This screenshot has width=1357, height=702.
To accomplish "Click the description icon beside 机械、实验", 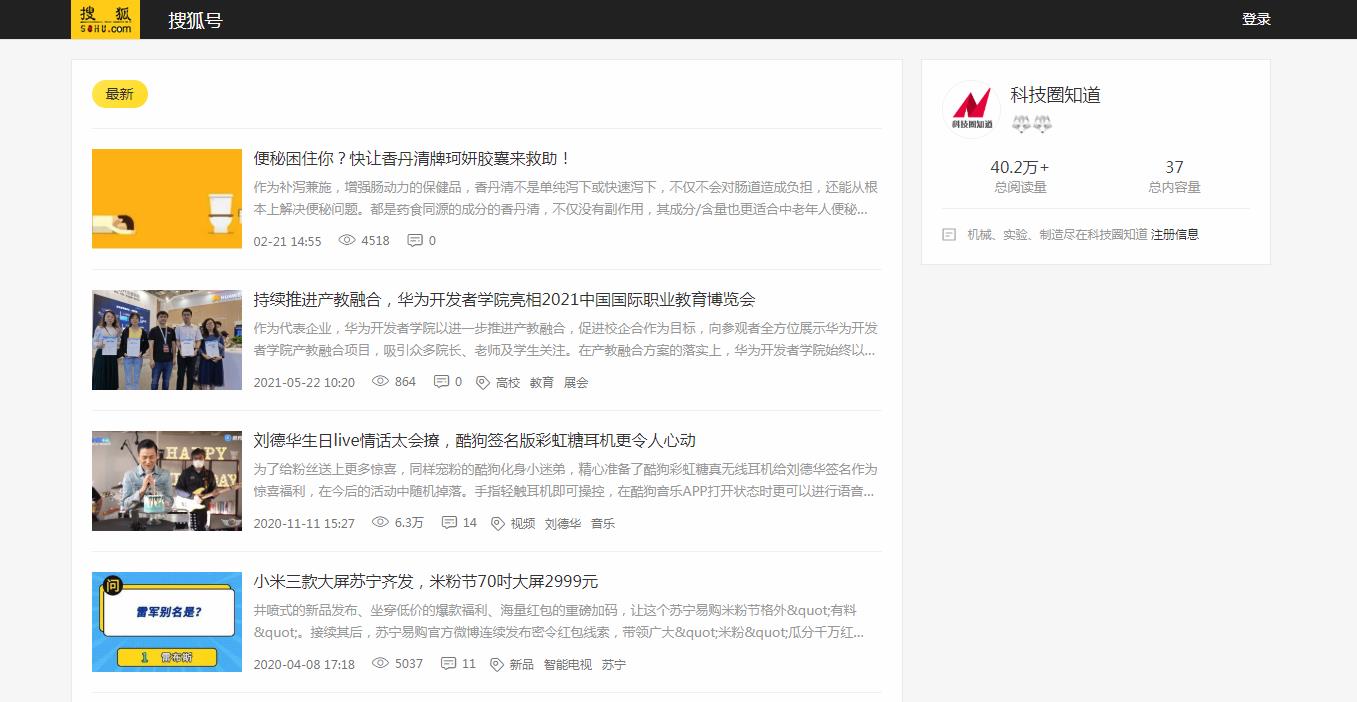I will tap(949, 235).
